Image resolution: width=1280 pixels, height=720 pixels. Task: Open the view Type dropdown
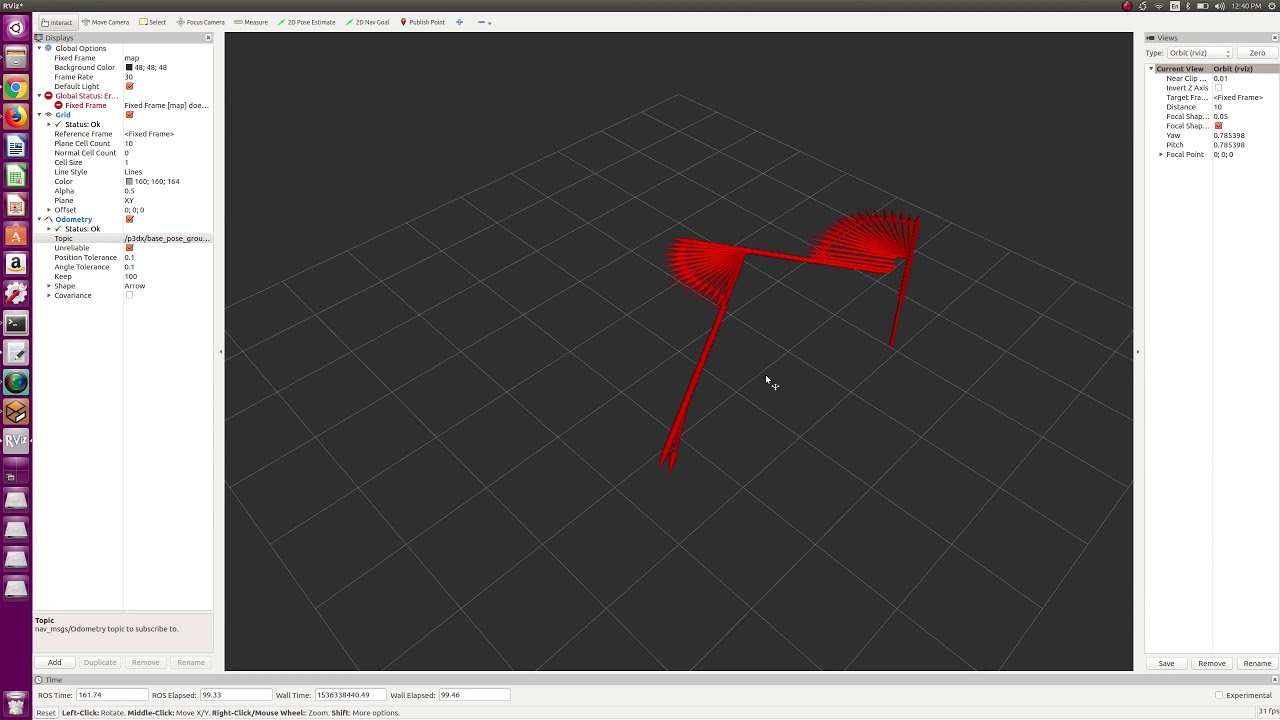1199,53
